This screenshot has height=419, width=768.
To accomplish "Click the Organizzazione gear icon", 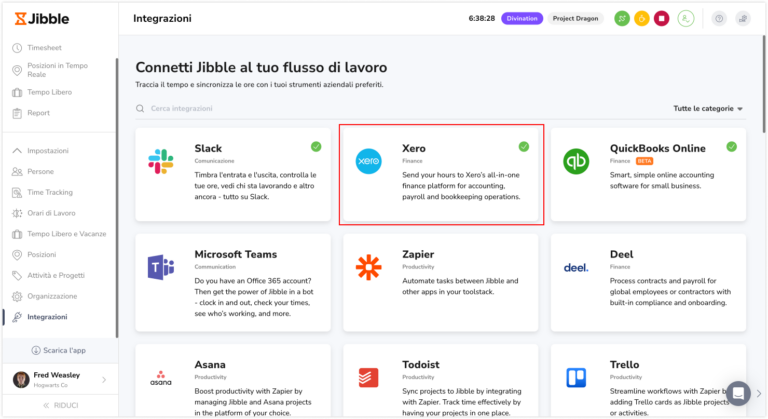I will point(17,296).
